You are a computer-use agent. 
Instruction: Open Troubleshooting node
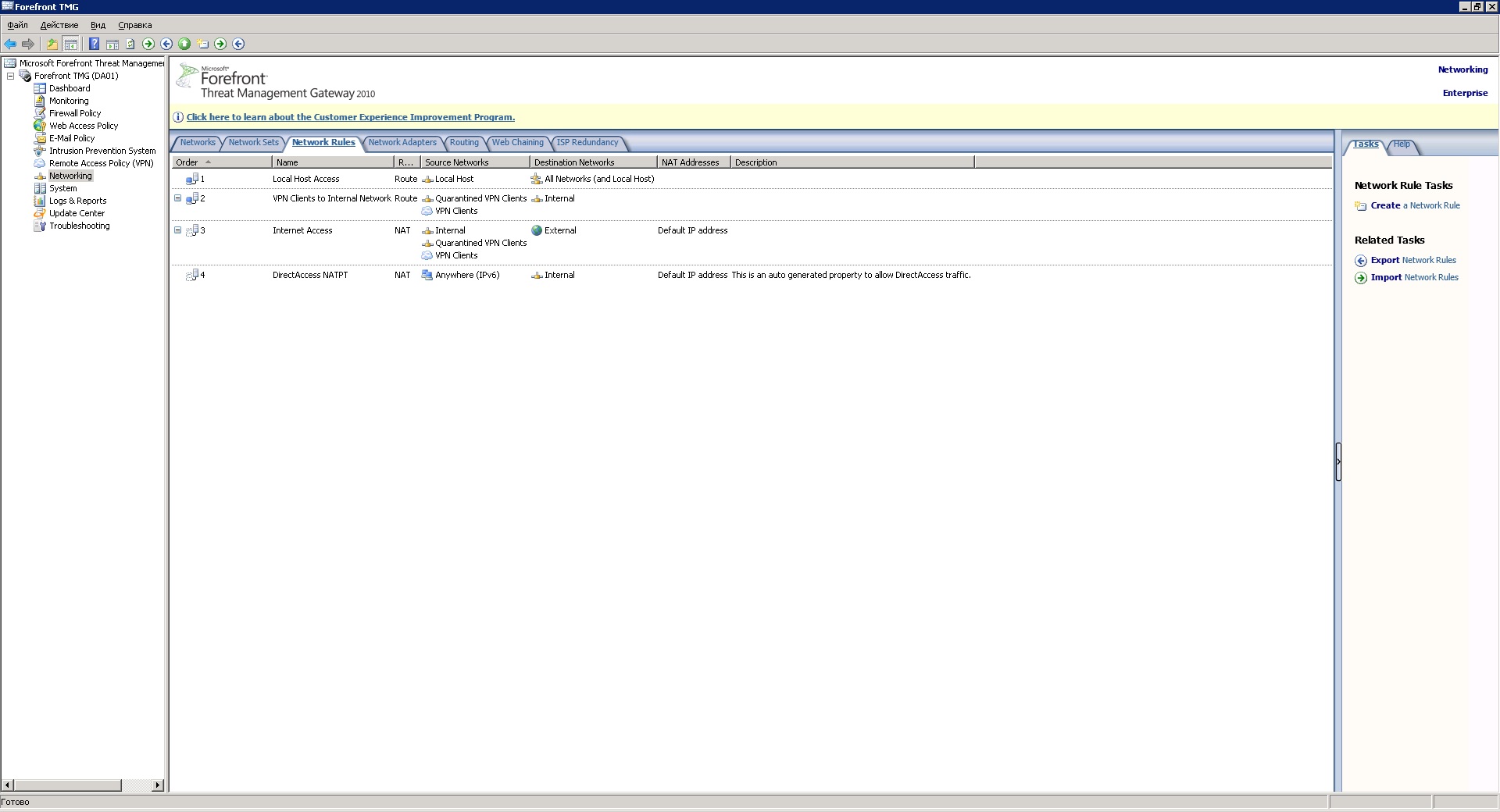pos(80,226)
